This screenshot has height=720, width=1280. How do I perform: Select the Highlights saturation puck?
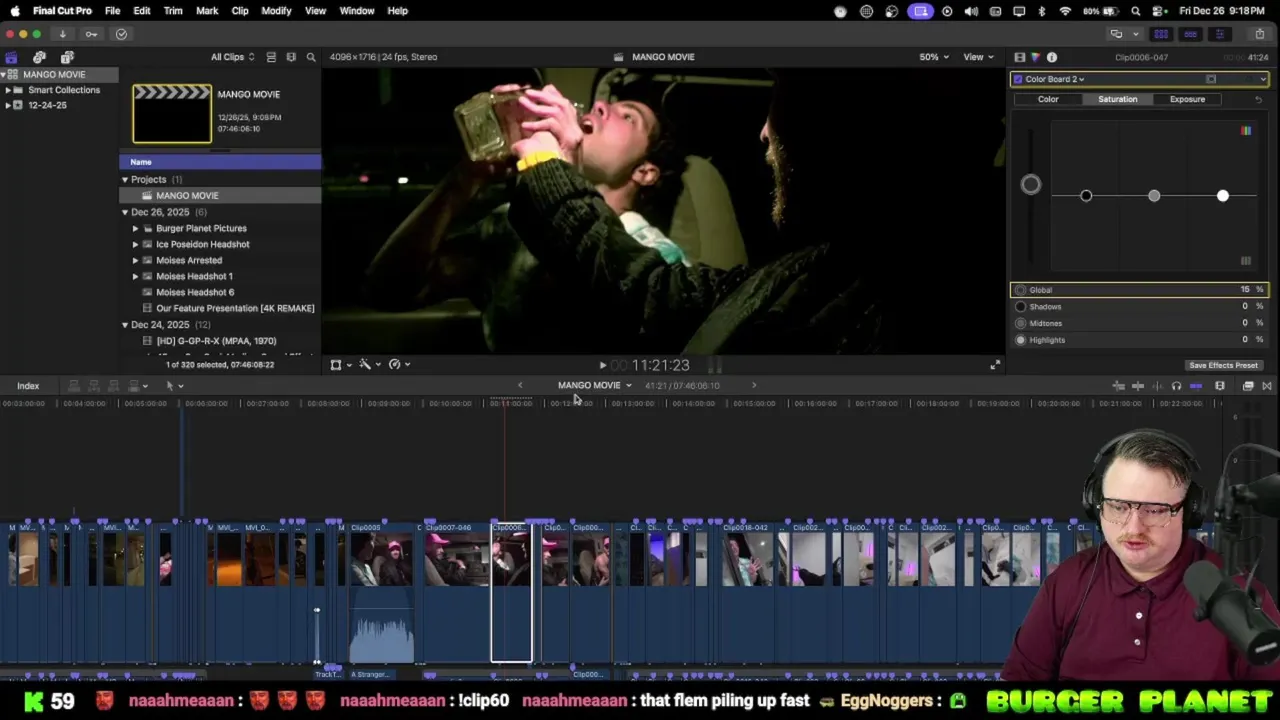pyautogui.click(x=1222, y=196)
